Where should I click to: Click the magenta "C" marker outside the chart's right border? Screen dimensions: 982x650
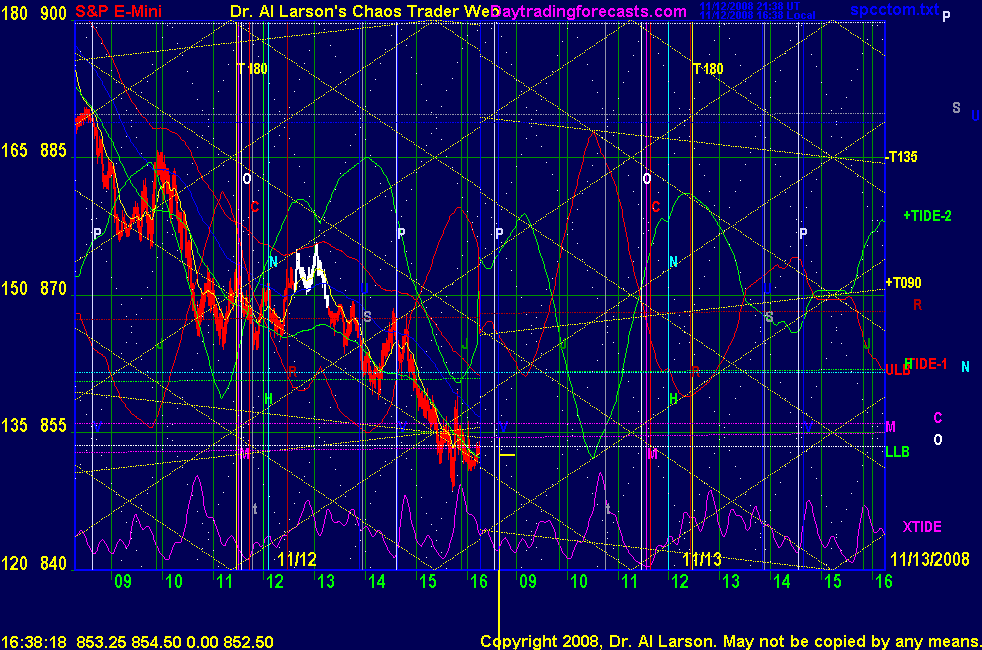click(x=938, y=418)
